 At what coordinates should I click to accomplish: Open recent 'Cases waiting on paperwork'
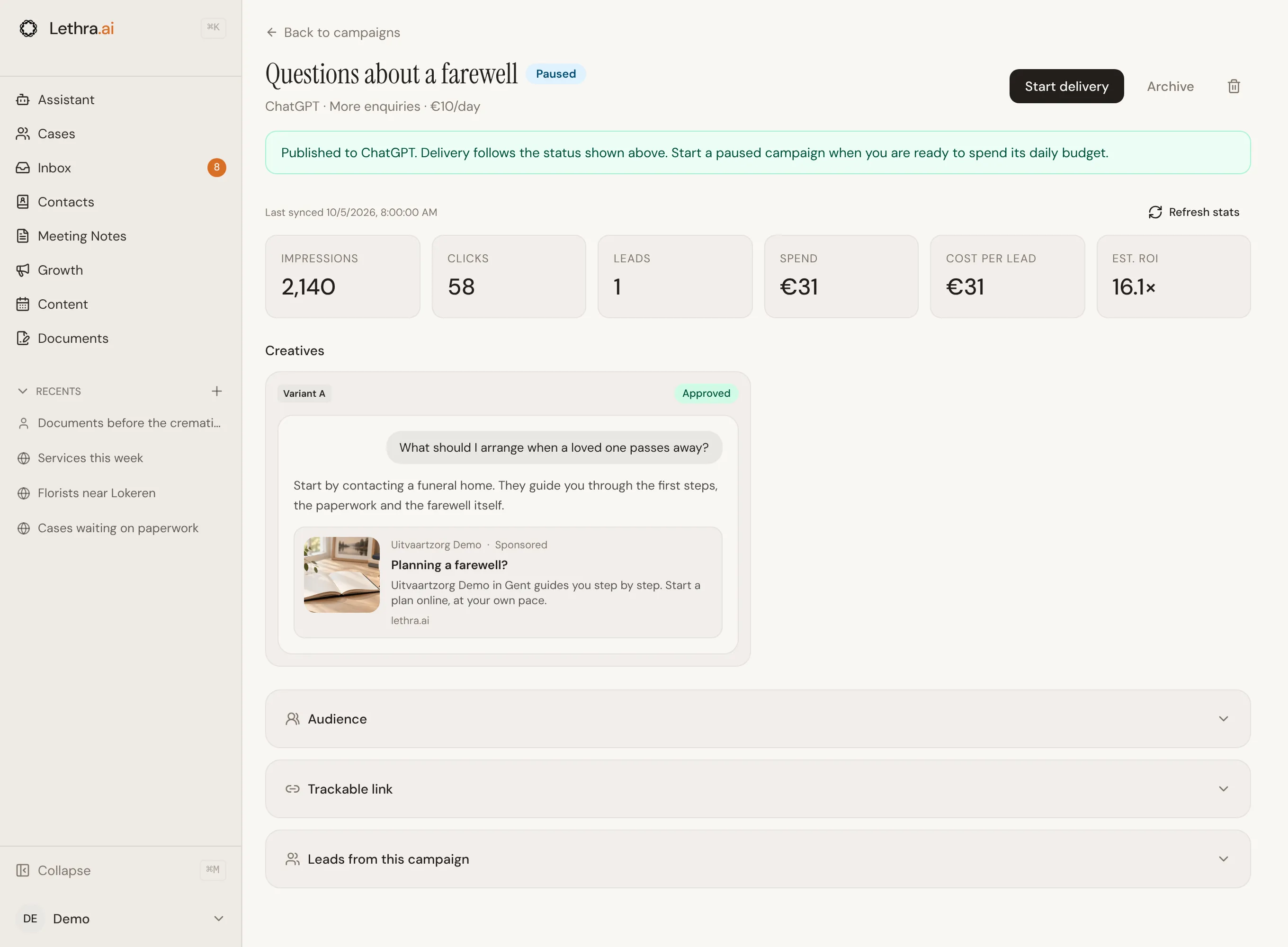pyautogui.click(x=120, y=528)
